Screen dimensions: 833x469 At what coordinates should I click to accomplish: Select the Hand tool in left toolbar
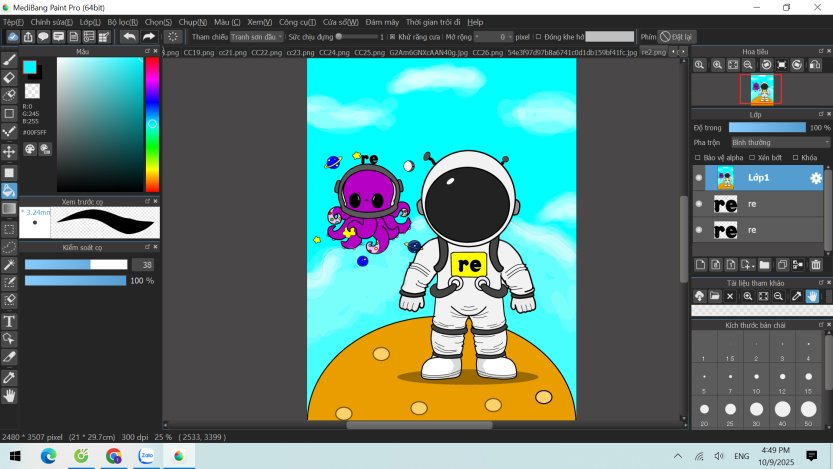point(9,396)
